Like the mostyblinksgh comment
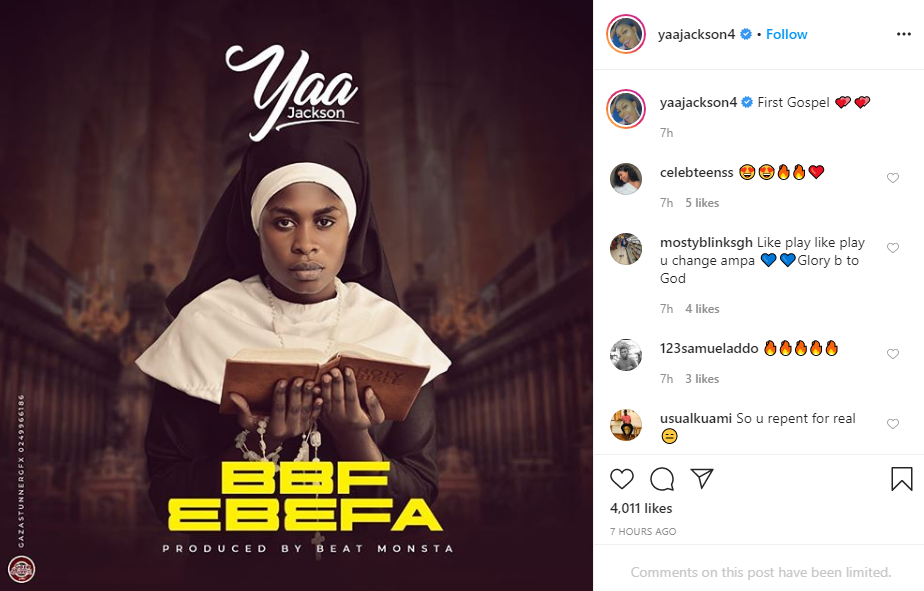 (893, 248)
